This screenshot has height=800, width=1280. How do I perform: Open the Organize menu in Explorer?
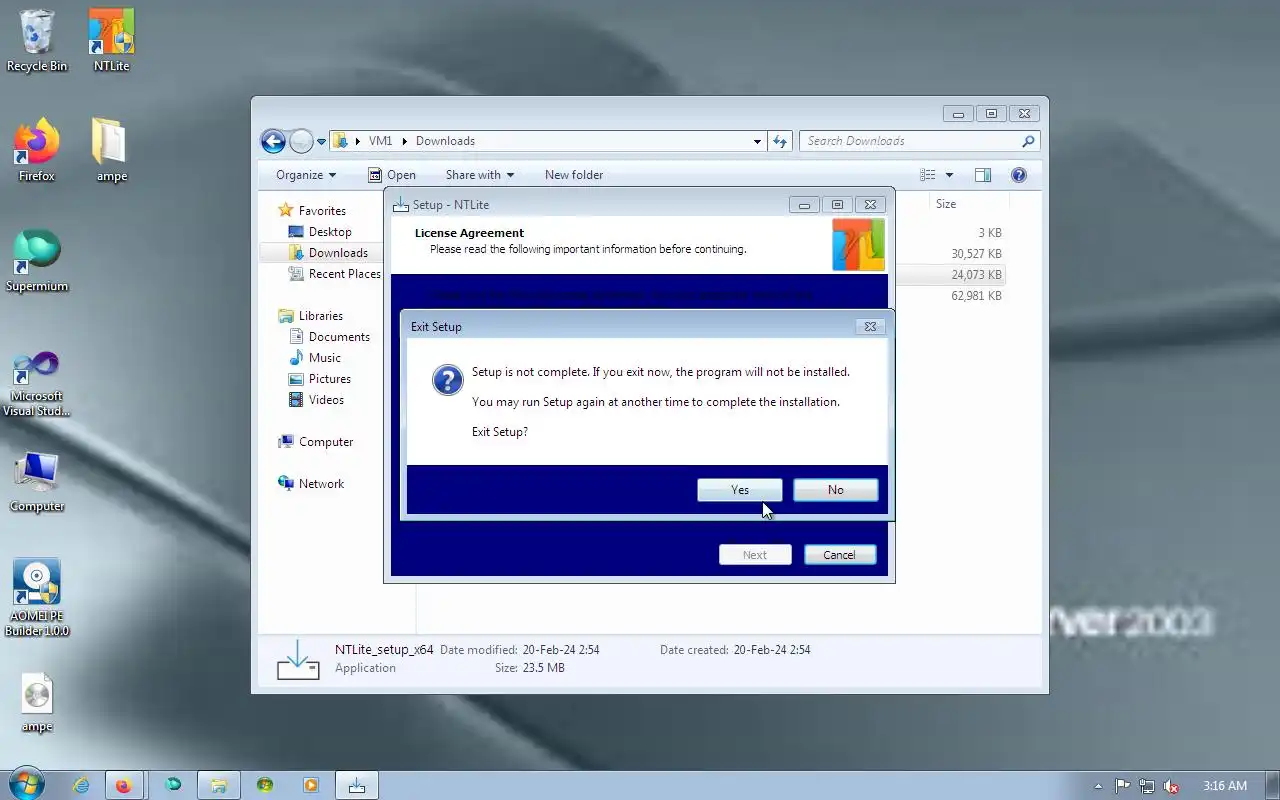(x=306, y=175)
